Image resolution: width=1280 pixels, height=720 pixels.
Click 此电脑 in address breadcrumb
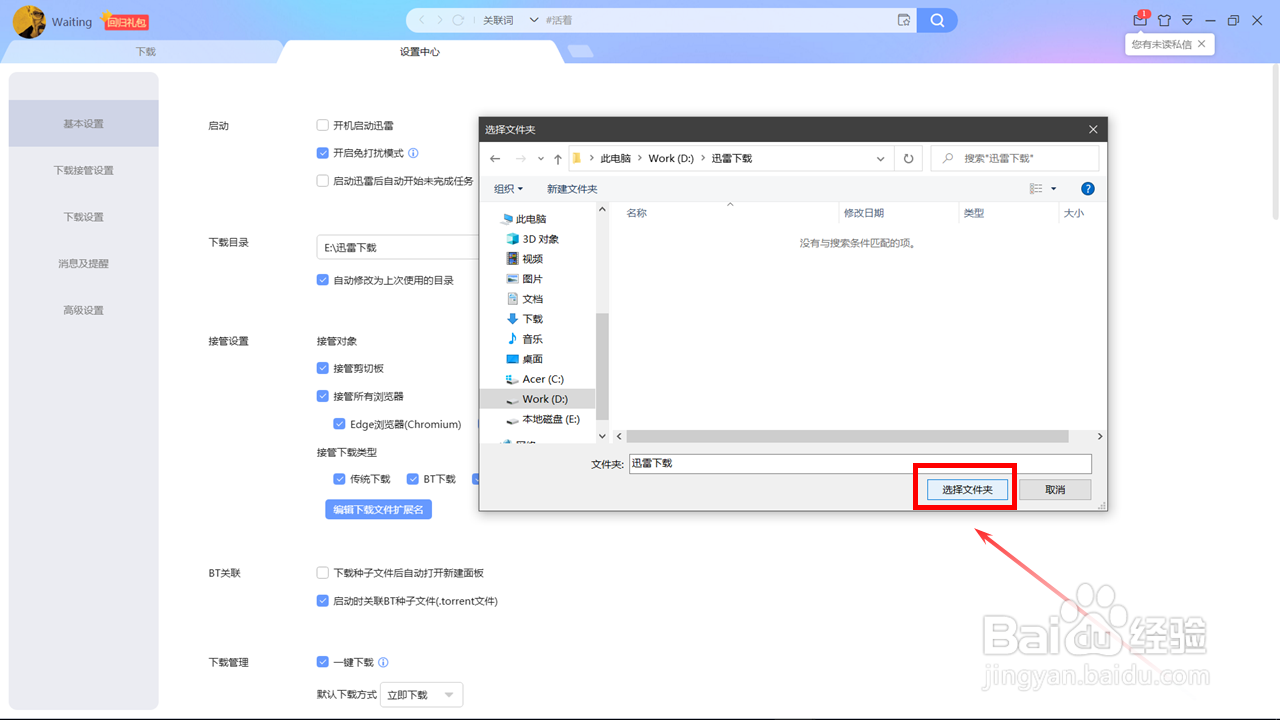pos(616,158)
